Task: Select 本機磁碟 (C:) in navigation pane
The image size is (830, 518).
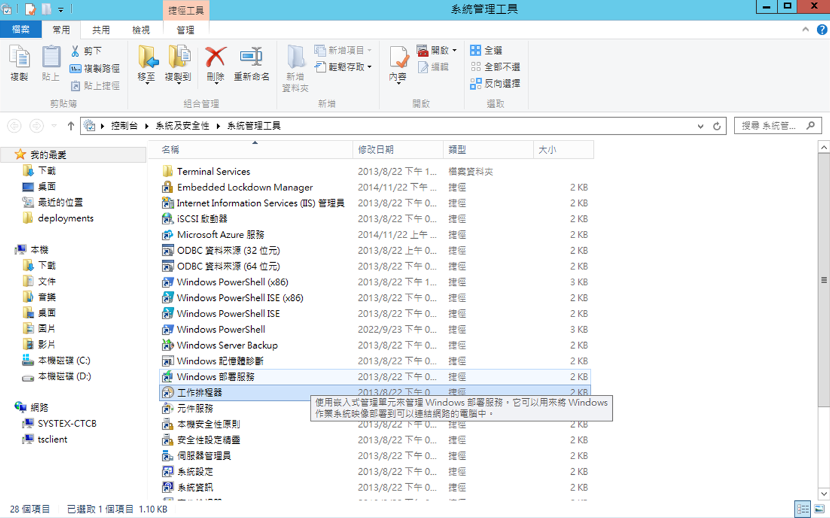Action: 57,360
